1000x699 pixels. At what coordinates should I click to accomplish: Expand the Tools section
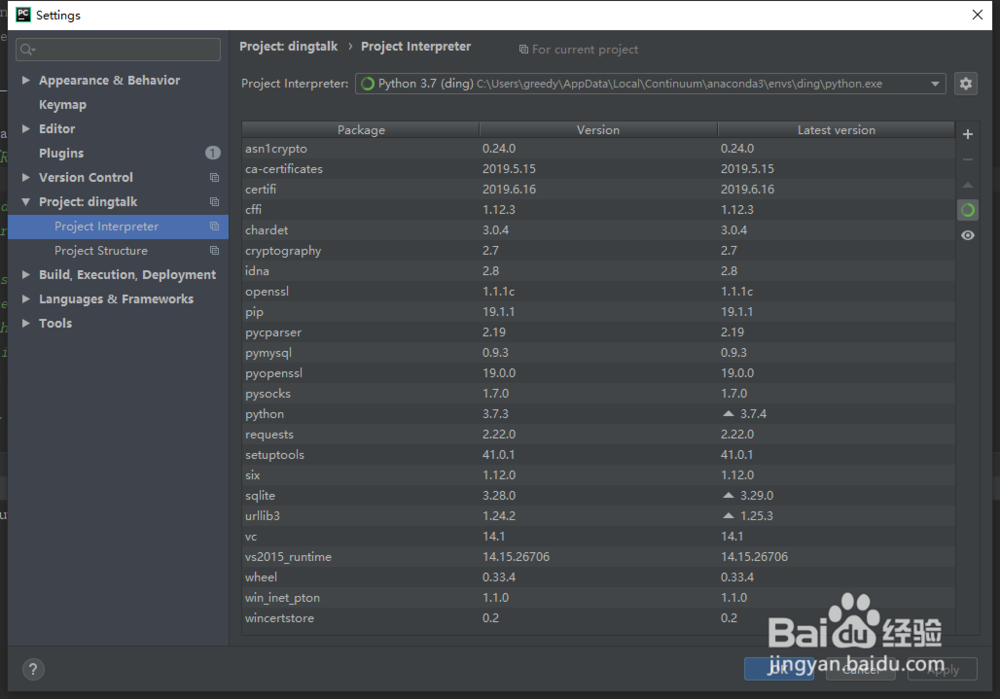pyautogui.click(x=26, y=323)
